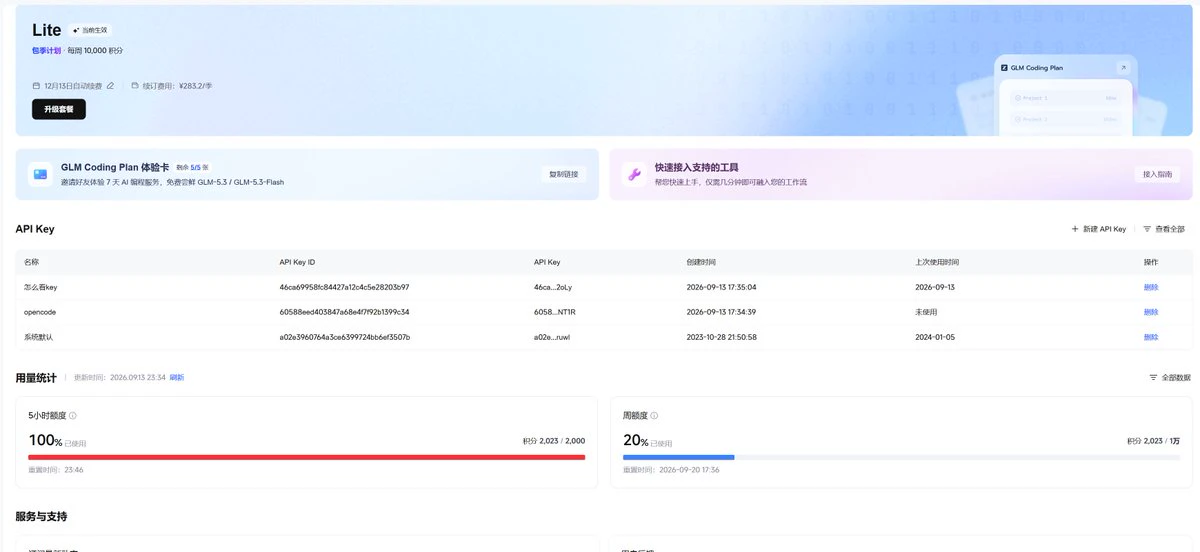The height and width of the screenshot is (552, 1200).
Task: Click masked key a02e...ruwl
Action: tap(553, 337)
